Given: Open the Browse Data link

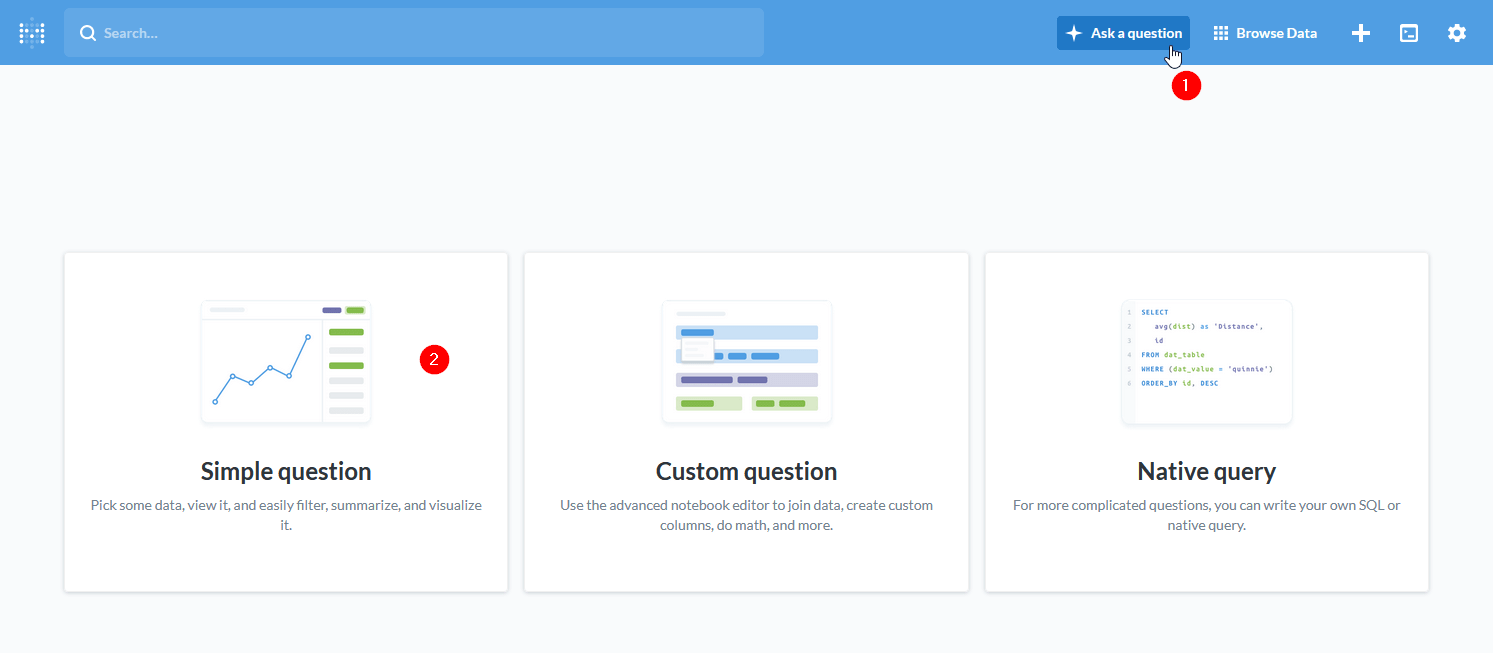Looking at the screenshot, I should tap(1276, 33).
